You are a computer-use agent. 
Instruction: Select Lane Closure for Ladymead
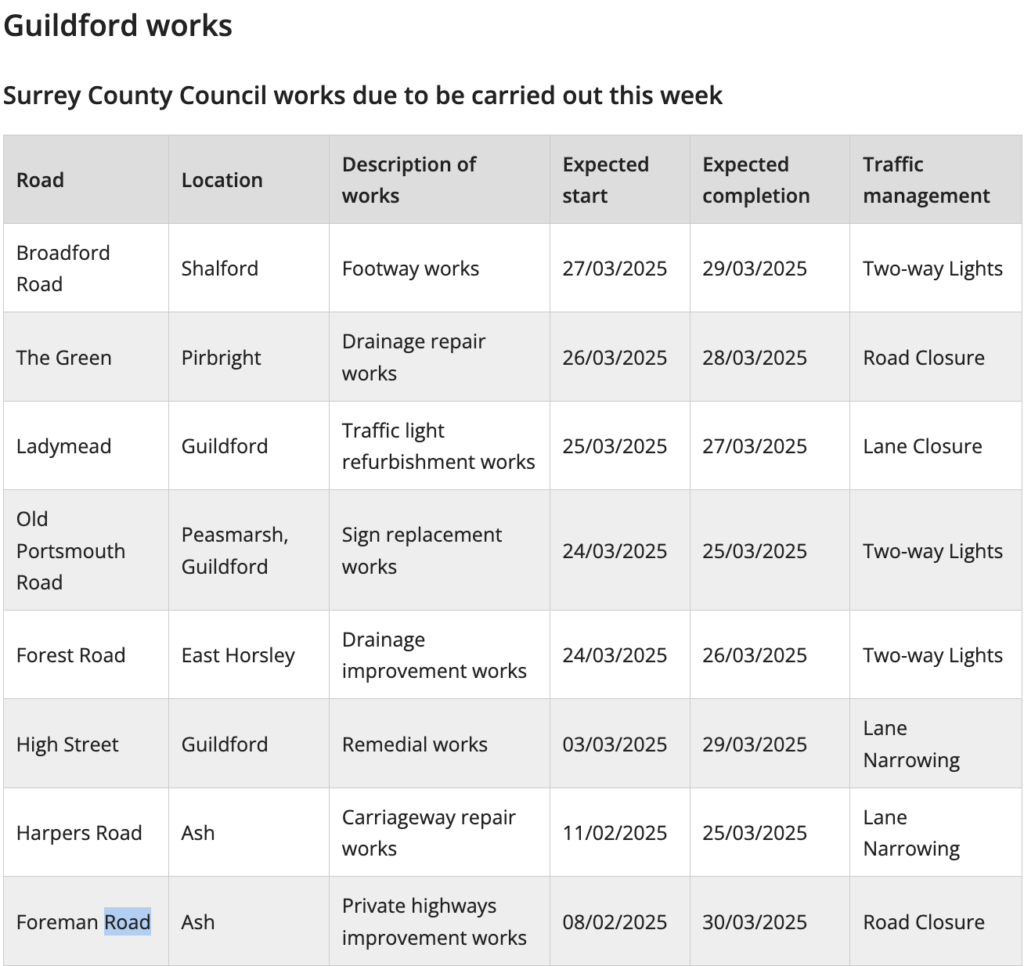922,446
